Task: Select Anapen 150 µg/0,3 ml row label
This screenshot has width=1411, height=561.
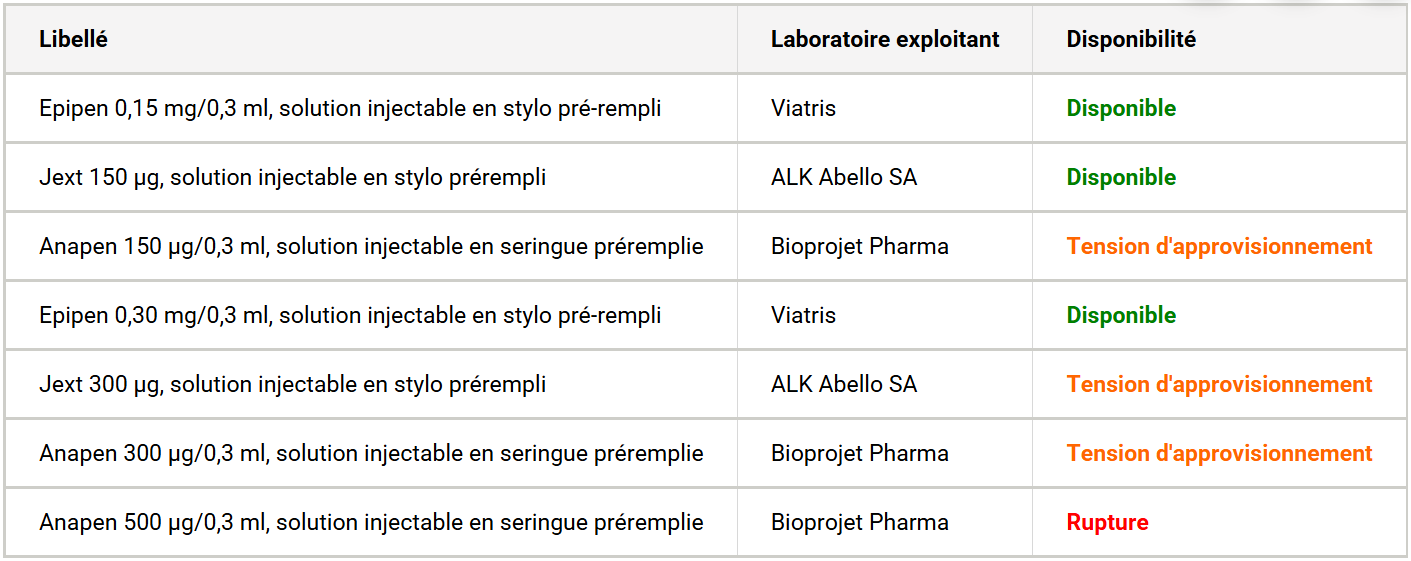Action: (x=371, y=246)
